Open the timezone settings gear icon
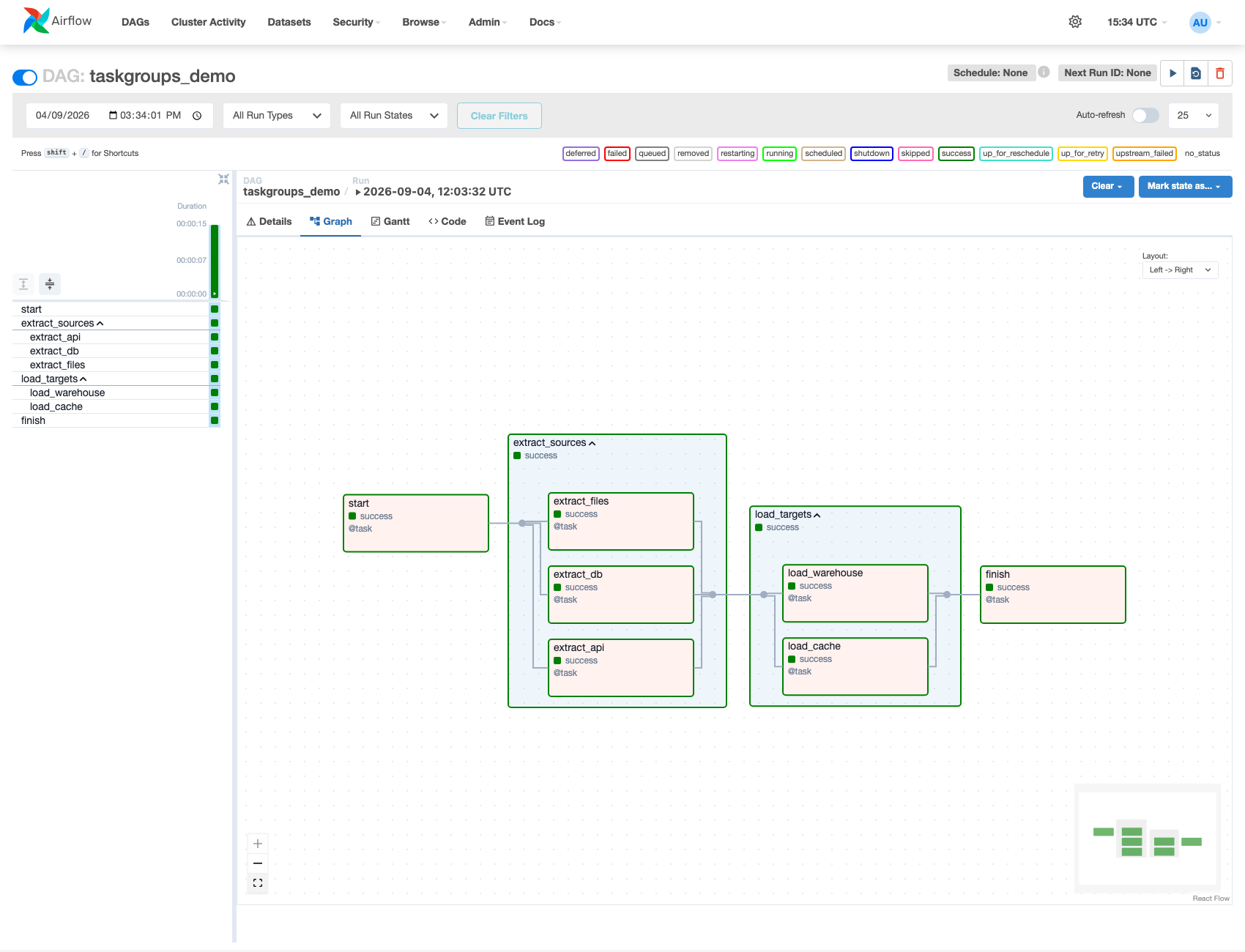The width and height of the screenshot is (1245, 952). coord(1075,22)
